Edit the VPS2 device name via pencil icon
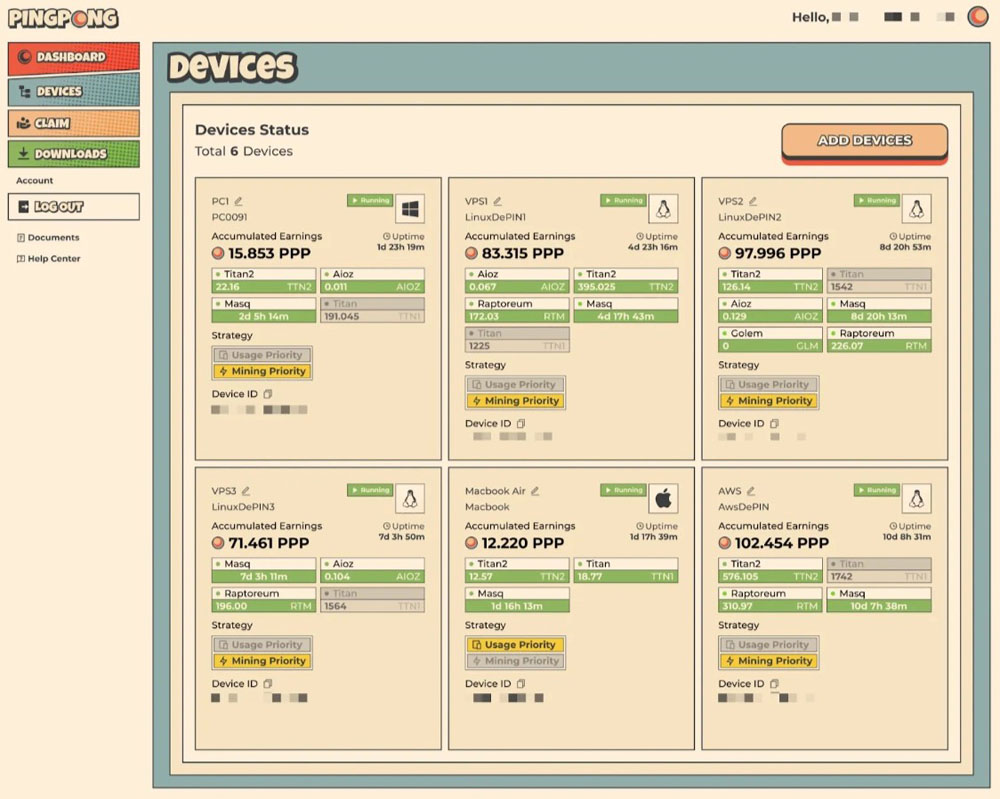The width and height of the screenshot is (1000, 799). tap(753, 201)
